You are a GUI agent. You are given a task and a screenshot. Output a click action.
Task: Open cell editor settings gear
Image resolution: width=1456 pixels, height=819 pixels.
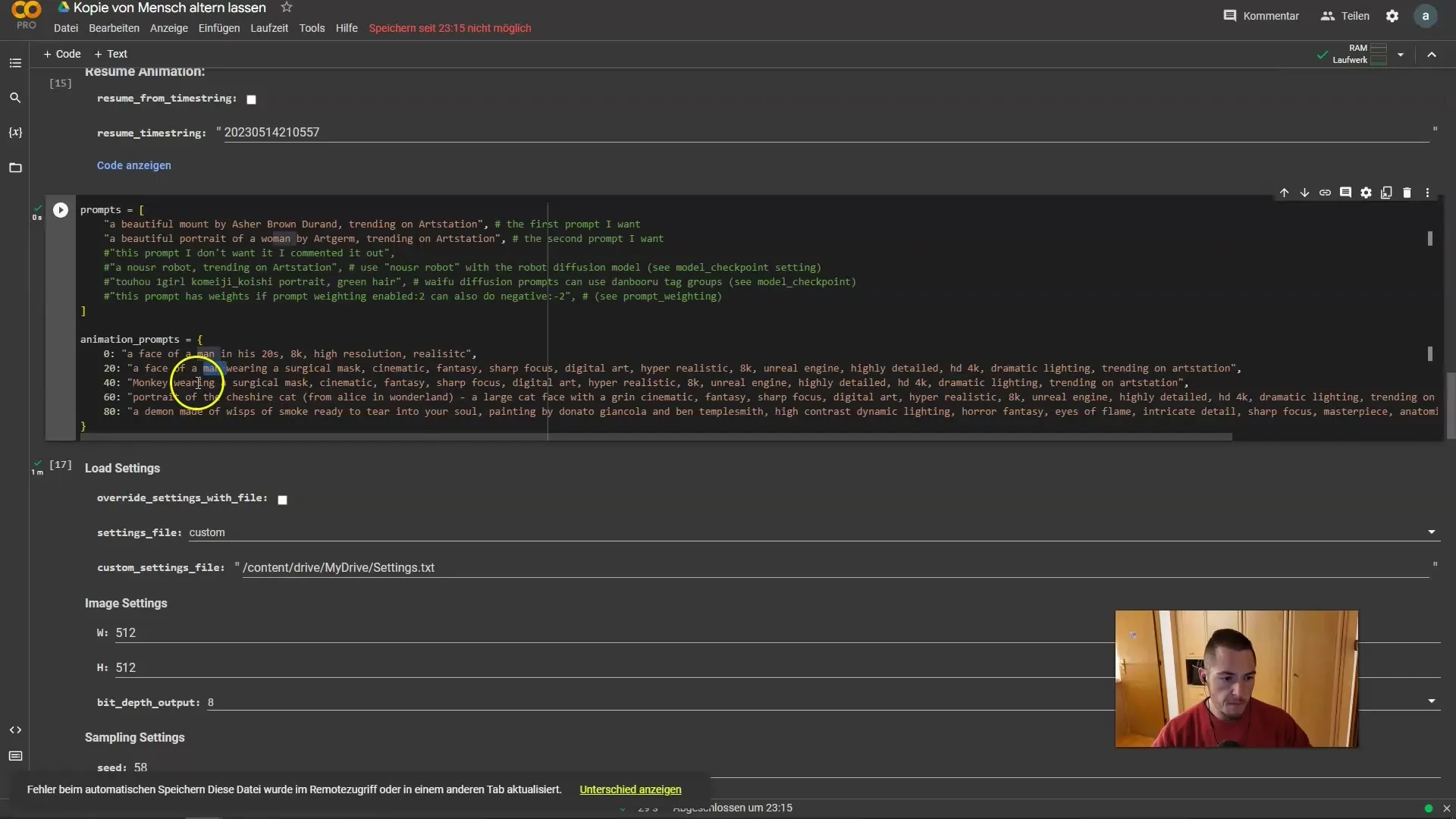1366,193
